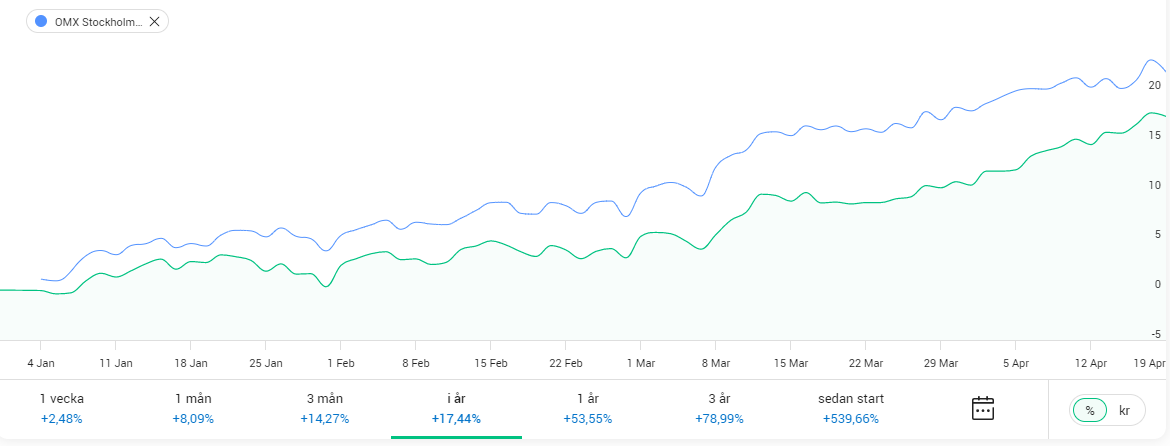This screenshot has height=446, width=1170.
Task: Switch chart to kr view
Action: 1124,410
